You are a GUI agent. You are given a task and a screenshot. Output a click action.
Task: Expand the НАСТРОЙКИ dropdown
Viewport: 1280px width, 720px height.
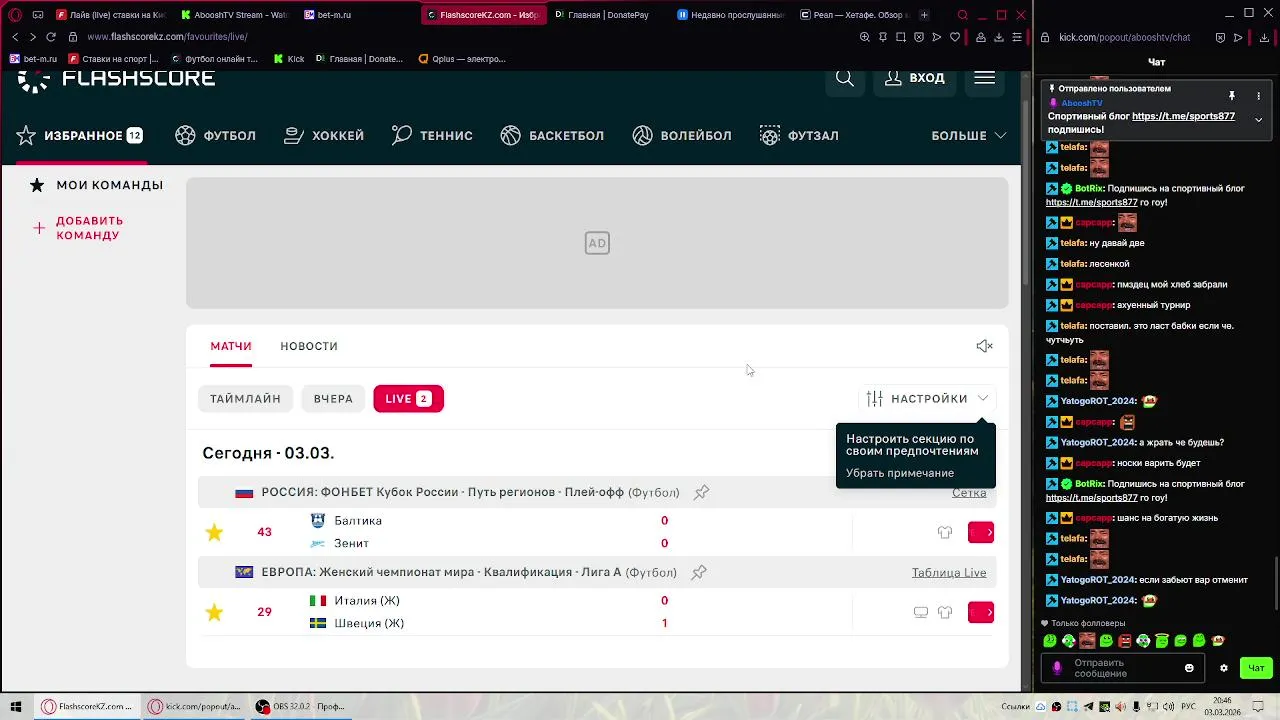pos(927,399)
